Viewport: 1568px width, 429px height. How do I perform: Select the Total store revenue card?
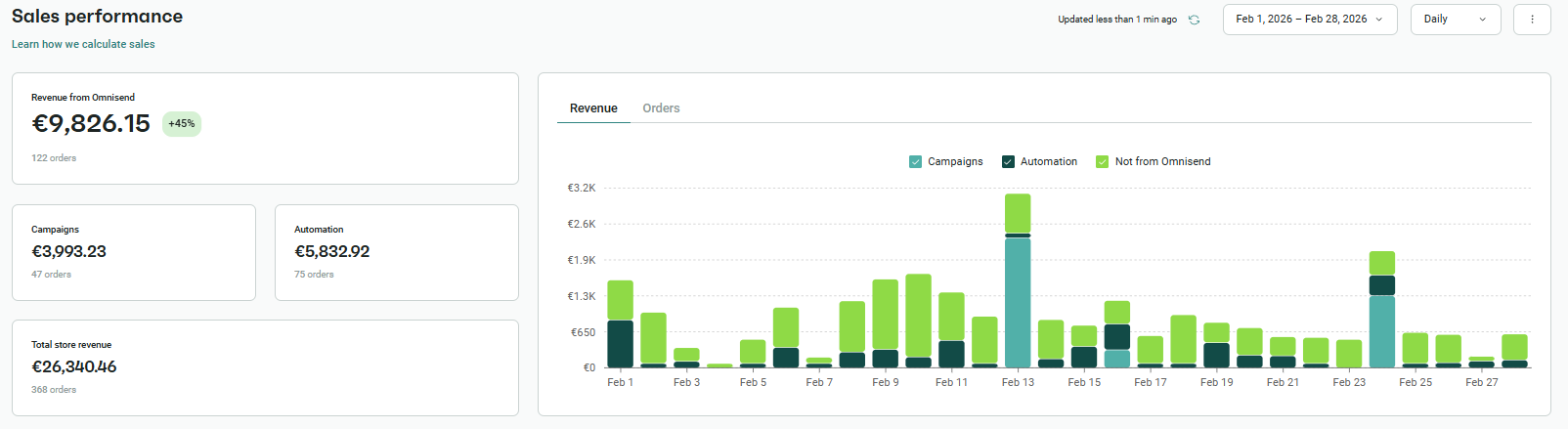[265, 367]
